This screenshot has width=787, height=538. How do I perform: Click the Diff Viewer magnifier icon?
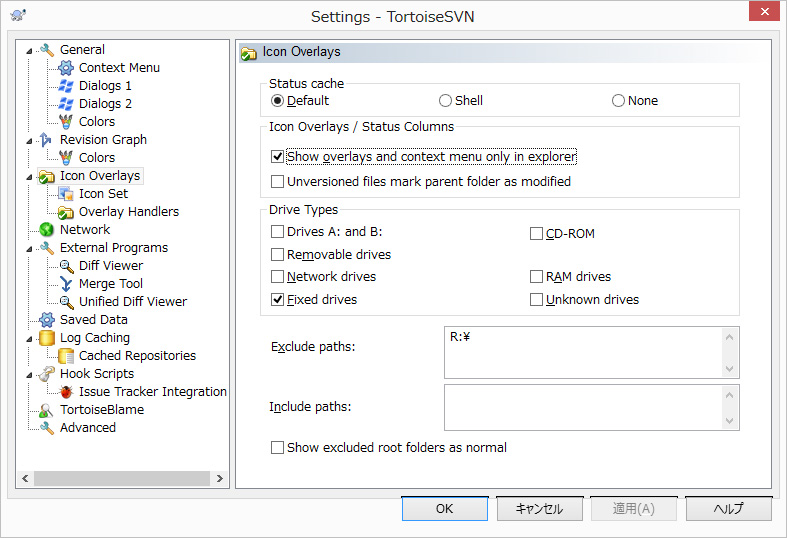point(66,266)
